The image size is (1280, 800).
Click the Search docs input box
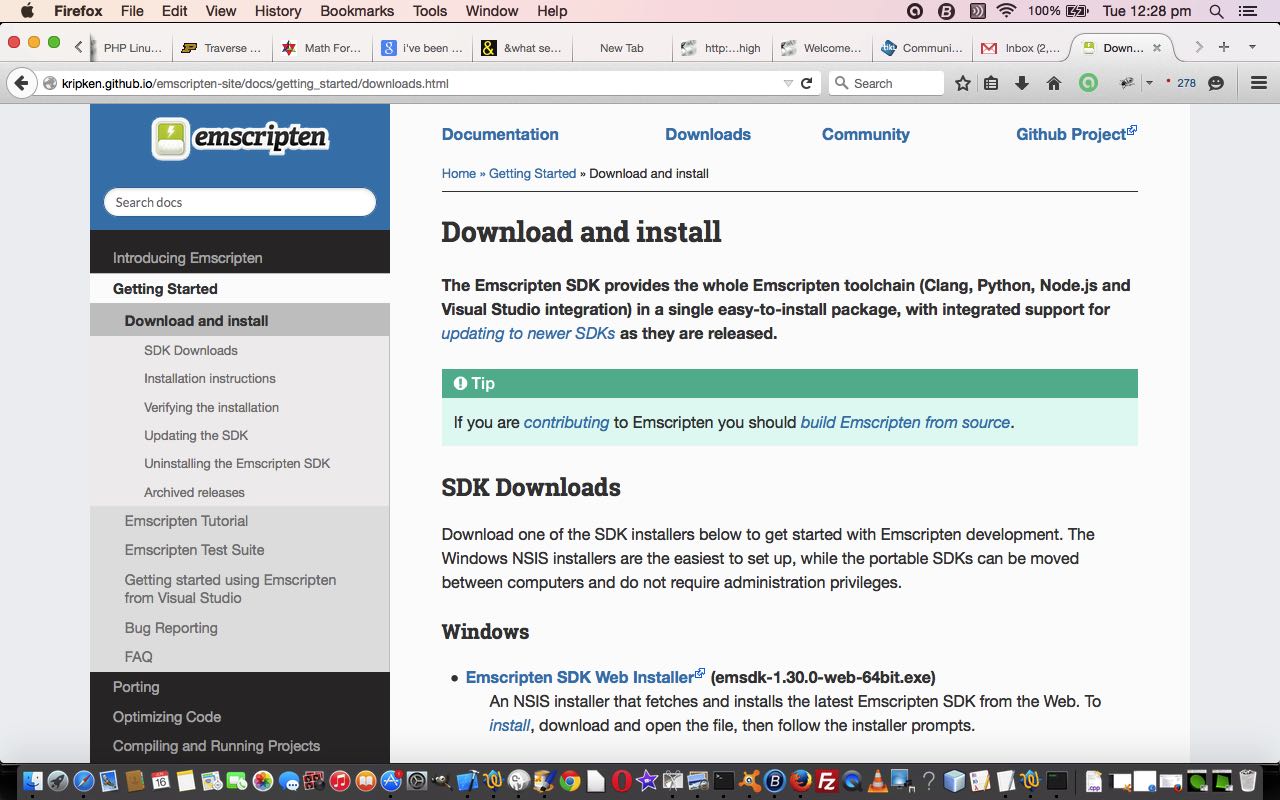coord(240,202)
